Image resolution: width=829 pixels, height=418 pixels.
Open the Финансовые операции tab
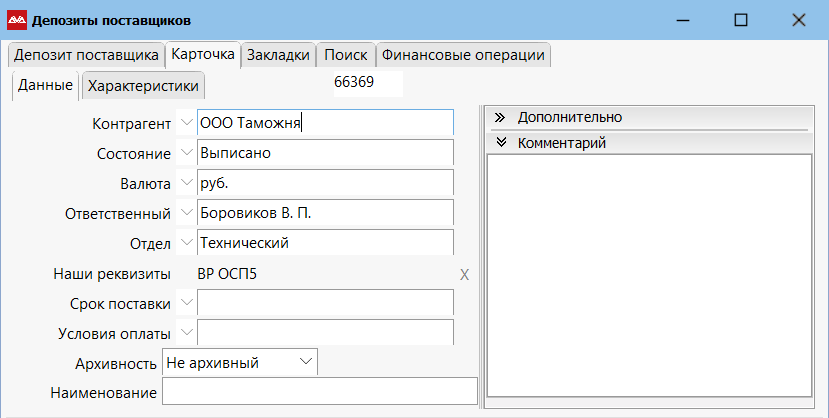pos(463,55)
